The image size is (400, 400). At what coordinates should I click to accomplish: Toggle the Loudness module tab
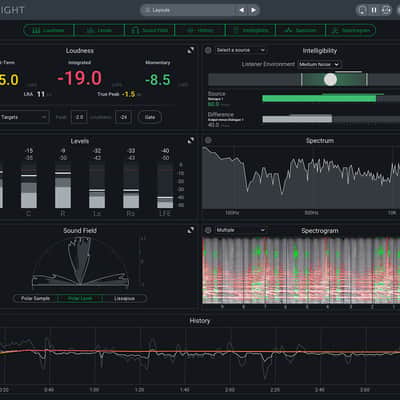coord(49,30)
